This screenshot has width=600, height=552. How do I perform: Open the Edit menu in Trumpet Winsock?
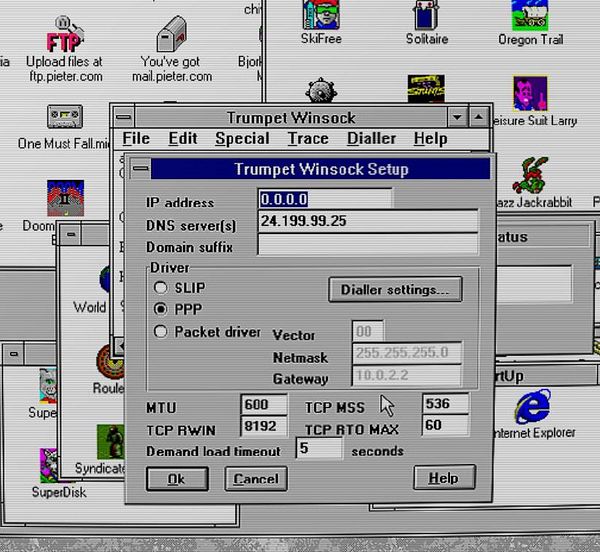183,138
